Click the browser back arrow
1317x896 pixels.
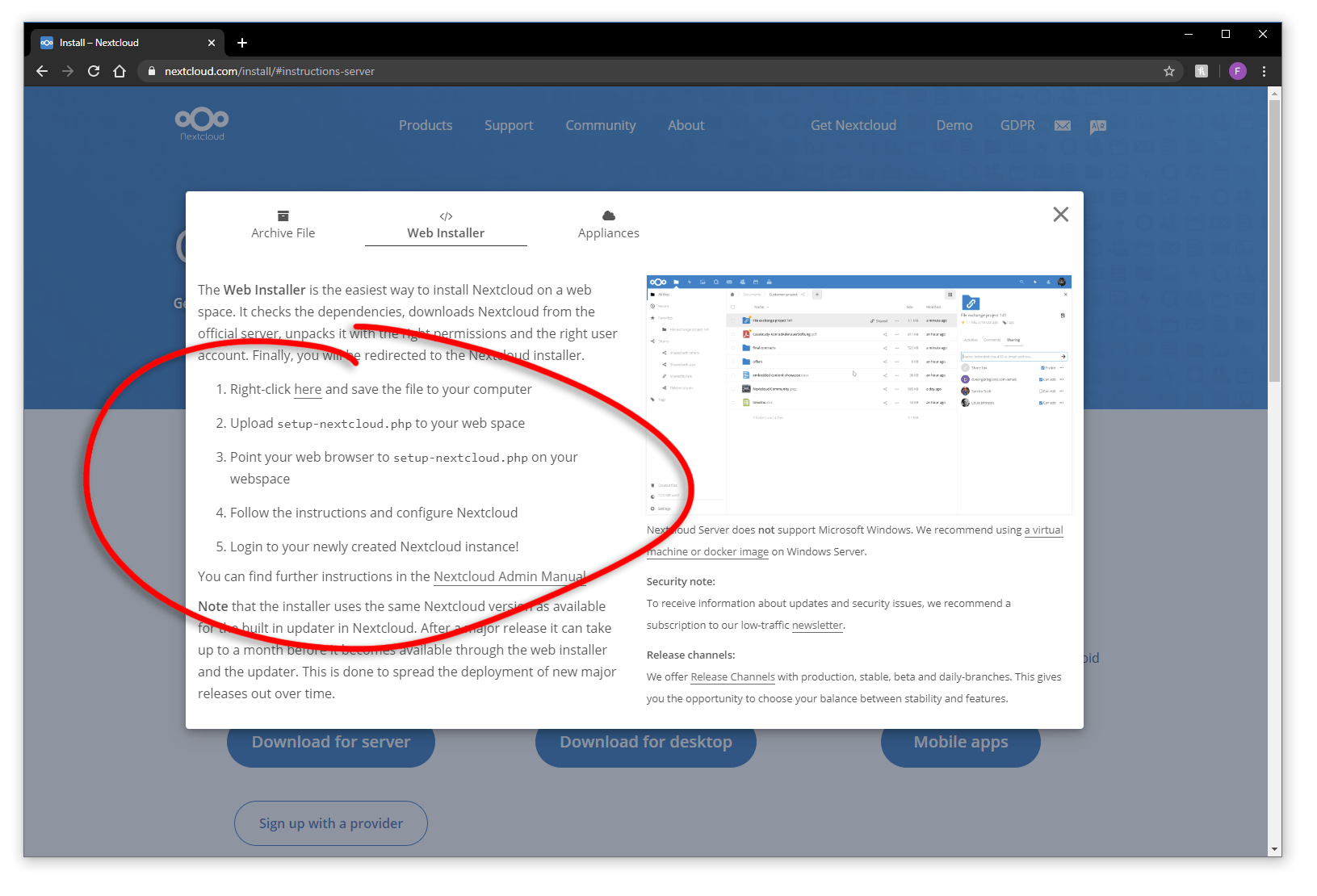click(x=42, y=71)
